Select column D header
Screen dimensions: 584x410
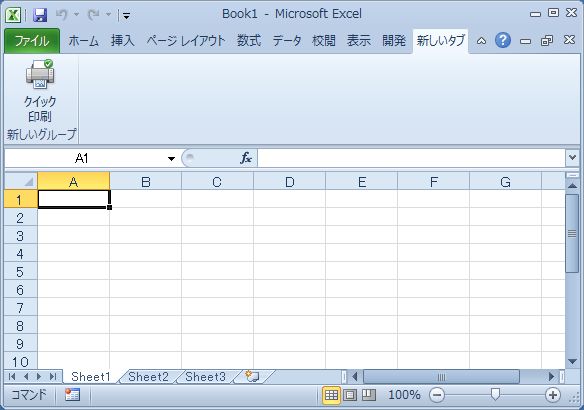(290, 182)
